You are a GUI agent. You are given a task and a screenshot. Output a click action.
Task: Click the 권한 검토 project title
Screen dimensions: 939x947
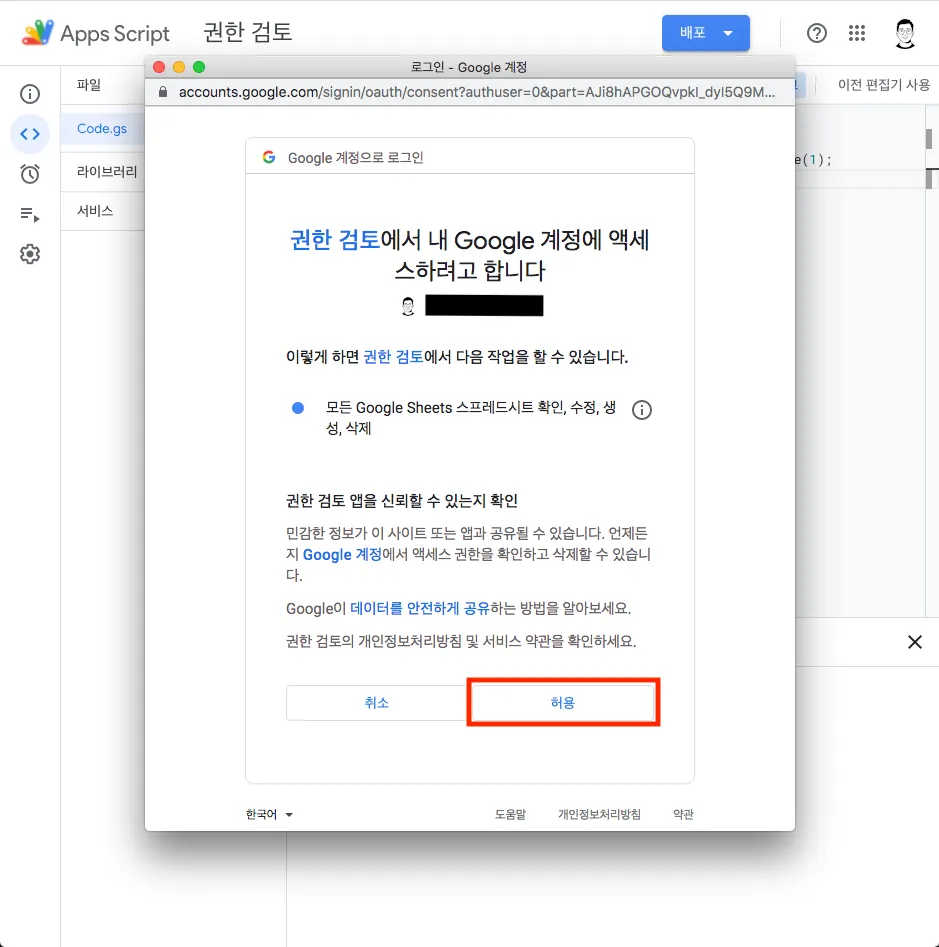(248, 33)
